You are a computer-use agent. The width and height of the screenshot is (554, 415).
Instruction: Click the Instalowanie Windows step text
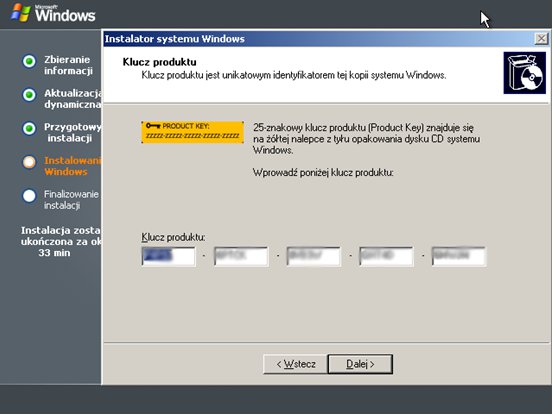(73, 166)
